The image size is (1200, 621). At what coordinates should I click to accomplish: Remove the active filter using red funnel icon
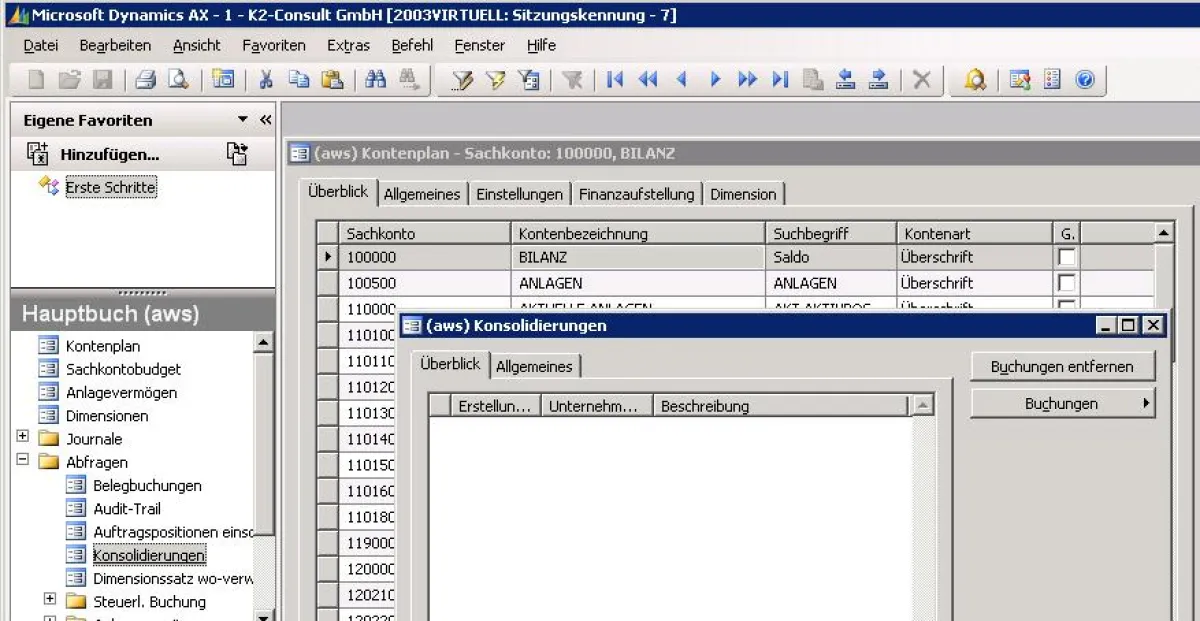tap(572, 80)
